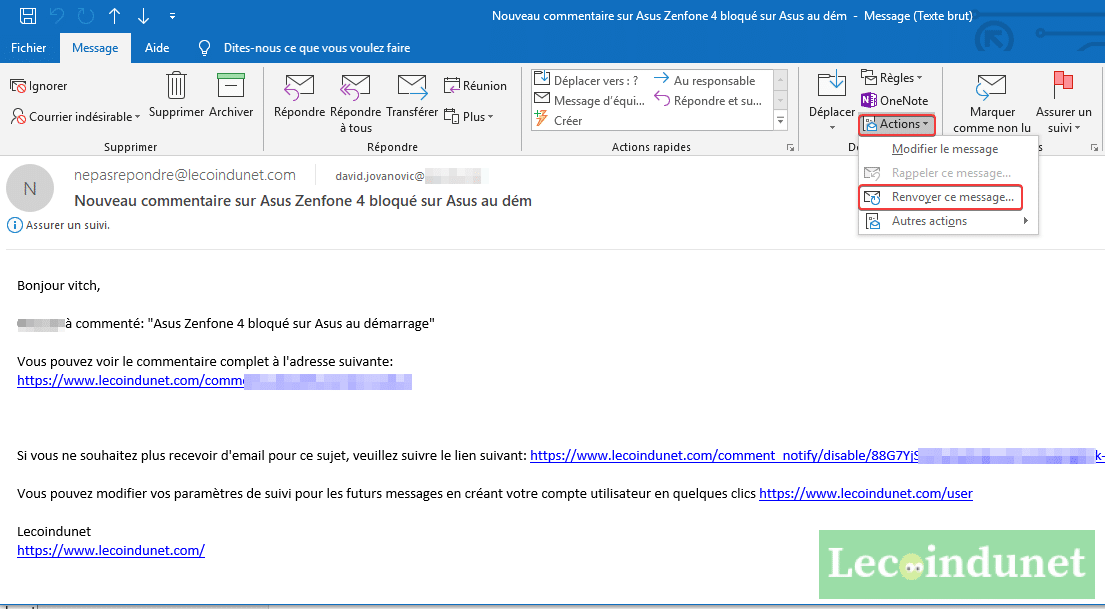
Task: Reply to all with Répondre à tous
Action: [x=355, y=103]
